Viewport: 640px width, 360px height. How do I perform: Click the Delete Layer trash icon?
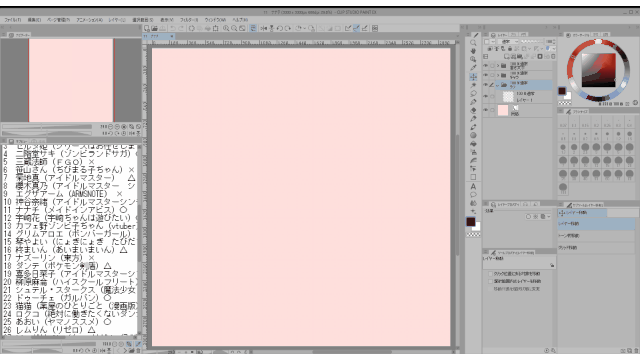pyautogui.click(x=553, y=56)
